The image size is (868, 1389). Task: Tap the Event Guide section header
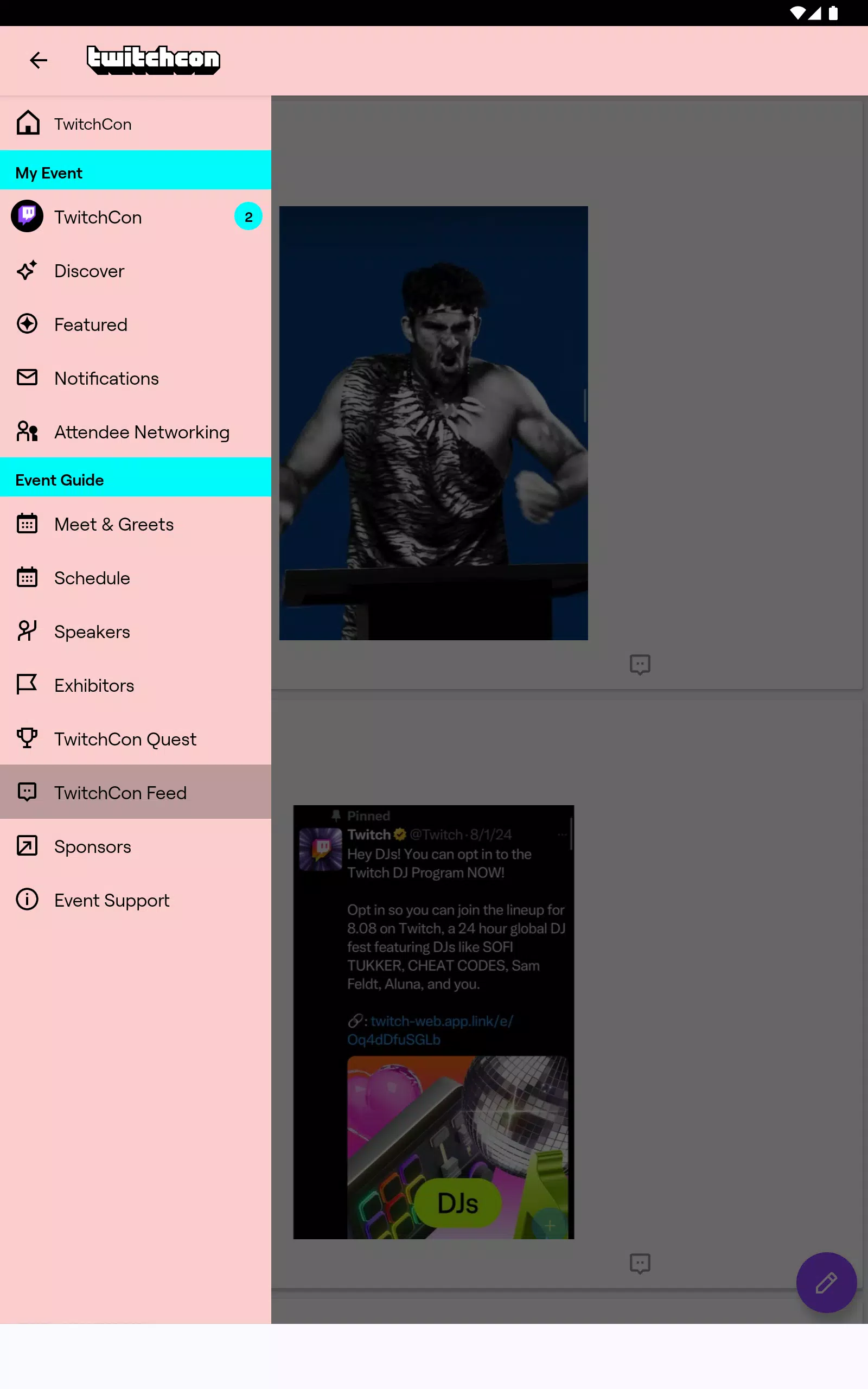click(x=136, y=477)
